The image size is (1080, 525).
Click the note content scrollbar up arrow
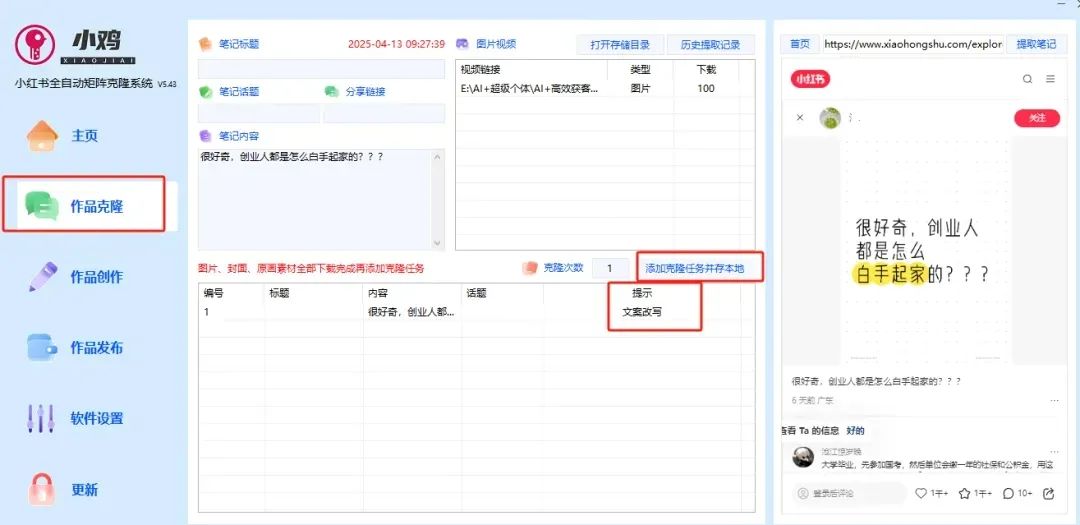pos(438,157)
